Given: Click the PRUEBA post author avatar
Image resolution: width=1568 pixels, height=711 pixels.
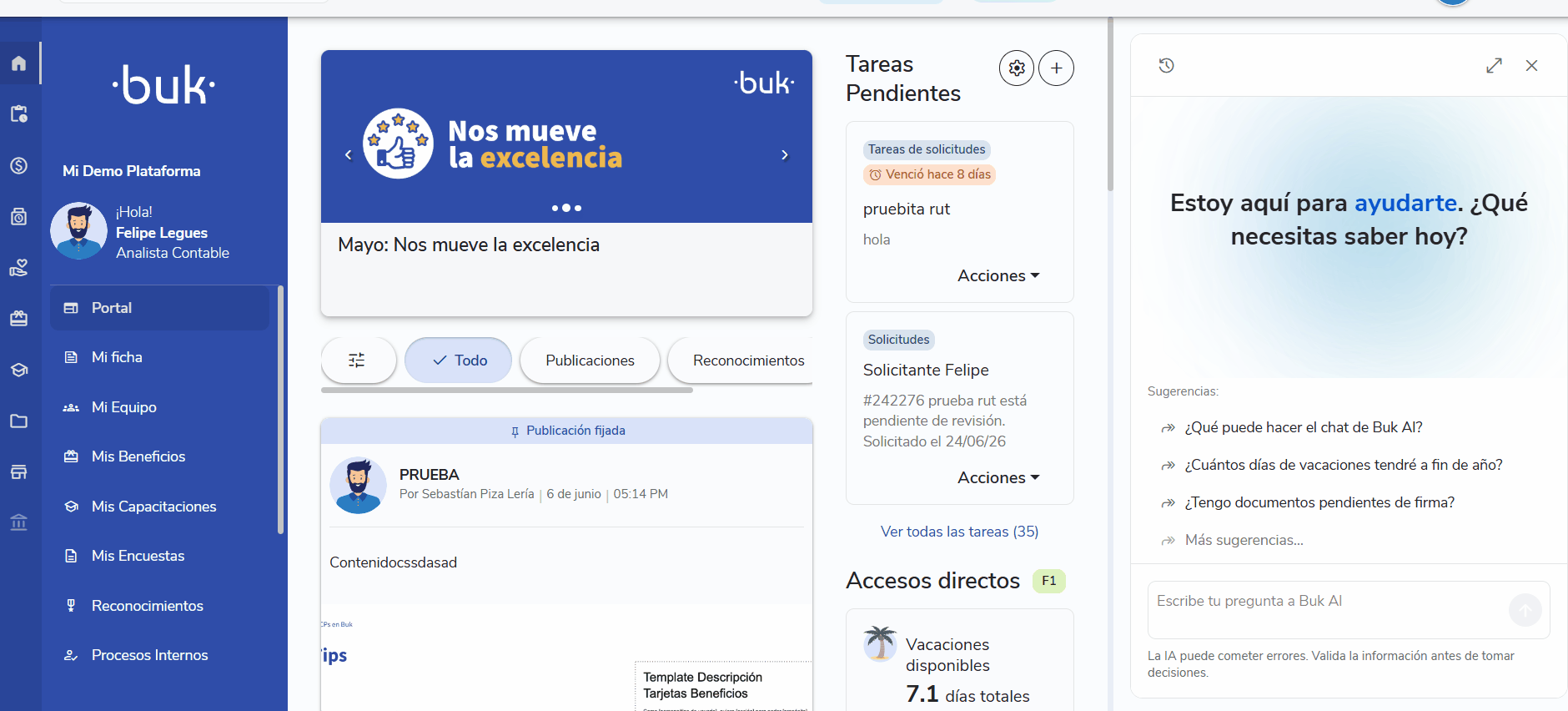Looking at the screenshot, I should [x=358, y=485].
